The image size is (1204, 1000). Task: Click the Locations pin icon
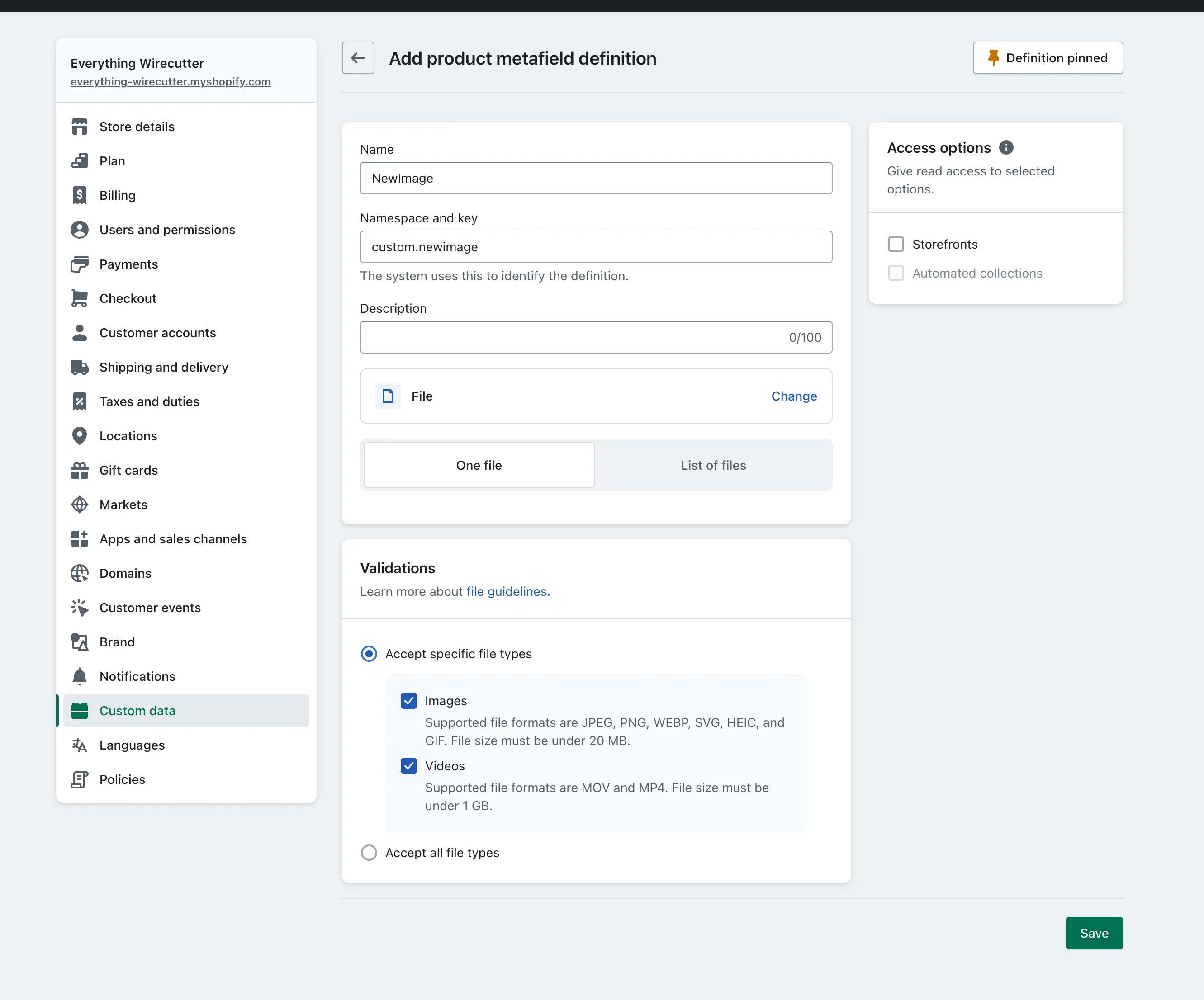[80, 436]
